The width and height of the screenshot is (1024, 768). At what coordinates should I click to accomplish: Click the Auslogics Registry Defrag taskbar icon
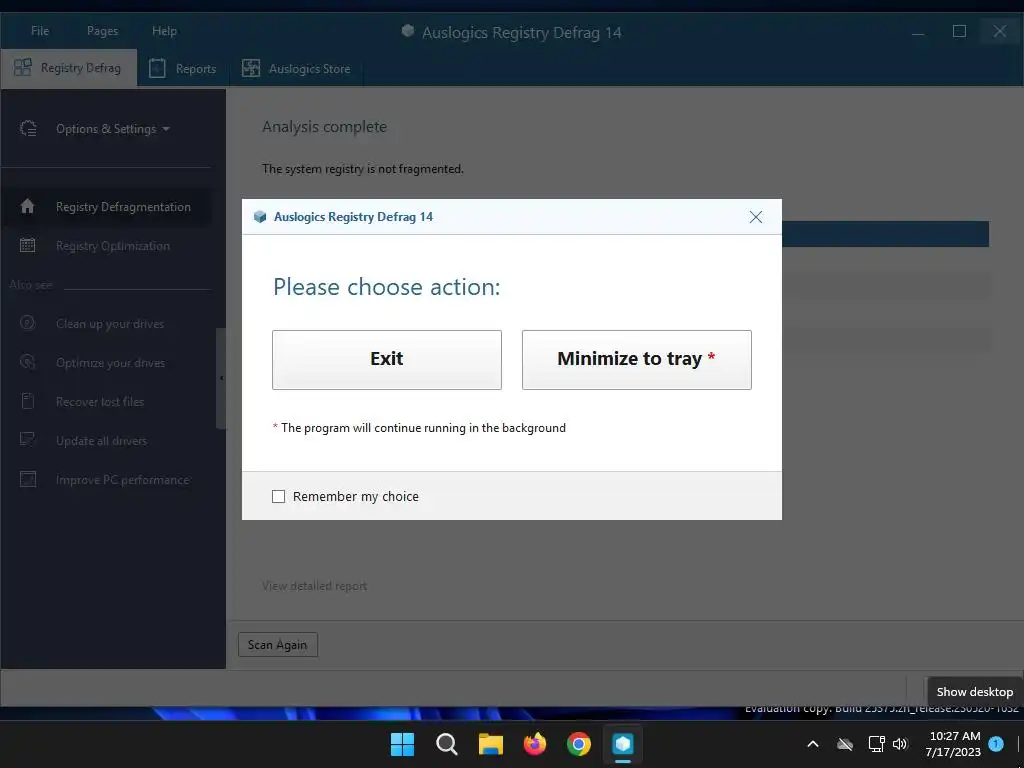[x=623, y=744]
